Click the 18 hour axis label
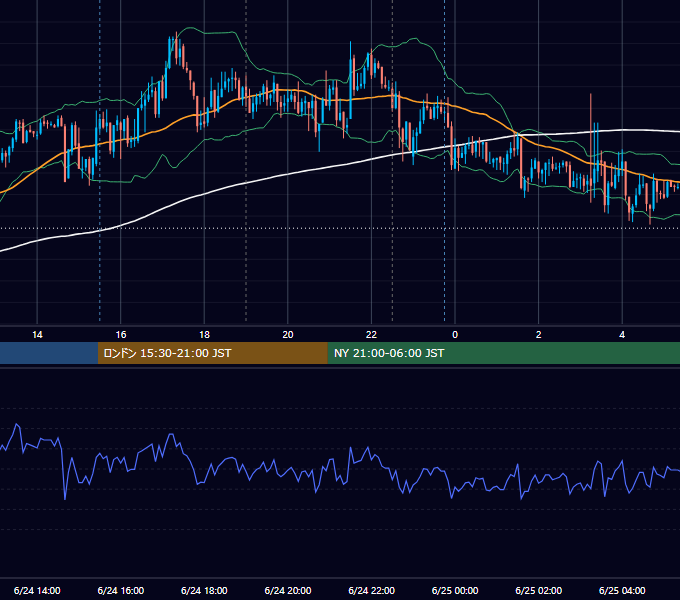680x600 pixels. (x=204, y=335)
